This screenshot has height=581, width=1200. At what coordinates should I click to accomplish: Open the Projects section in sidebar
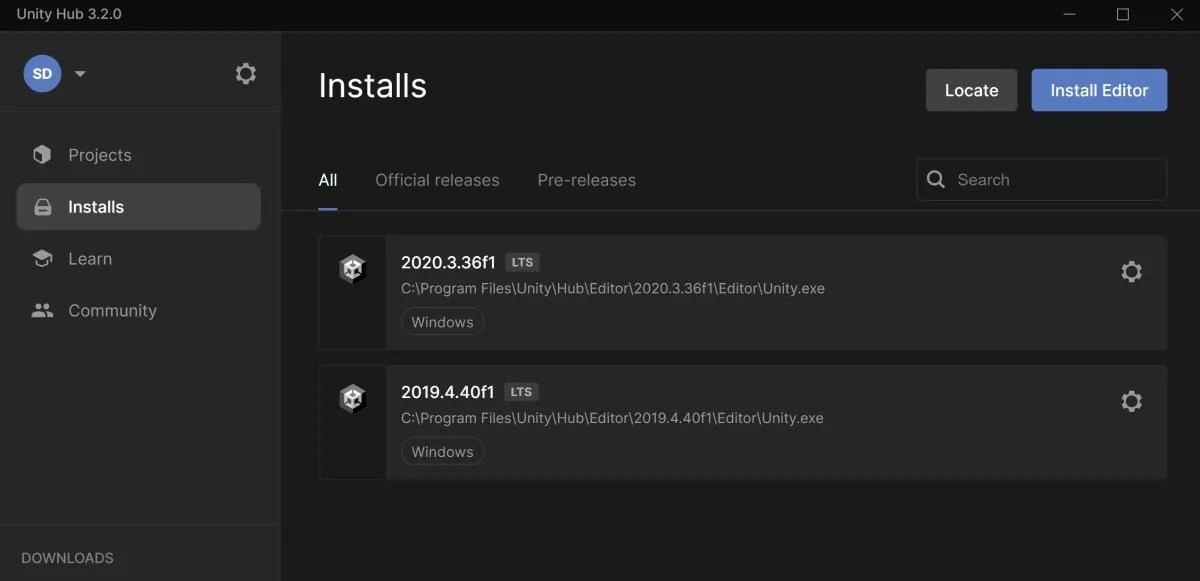tap(99, 155)
